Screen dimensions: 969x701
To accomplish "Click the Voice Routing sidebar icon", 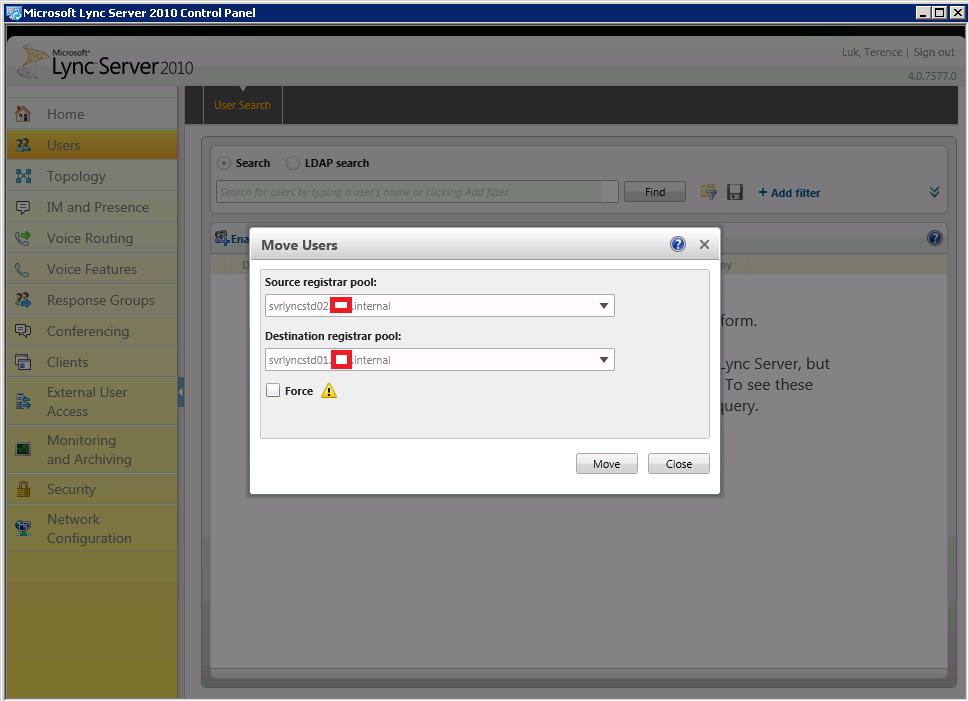I will [24, 238].
